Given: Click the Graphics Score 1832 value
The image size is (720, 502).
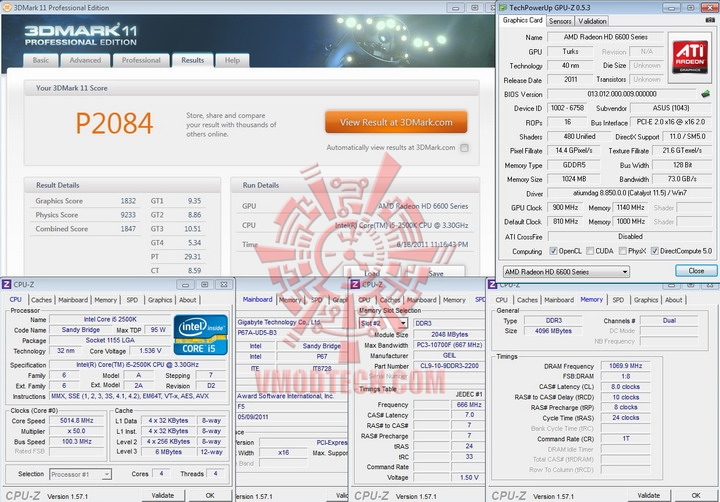Looking at the screenshot, I should [128, 201].
